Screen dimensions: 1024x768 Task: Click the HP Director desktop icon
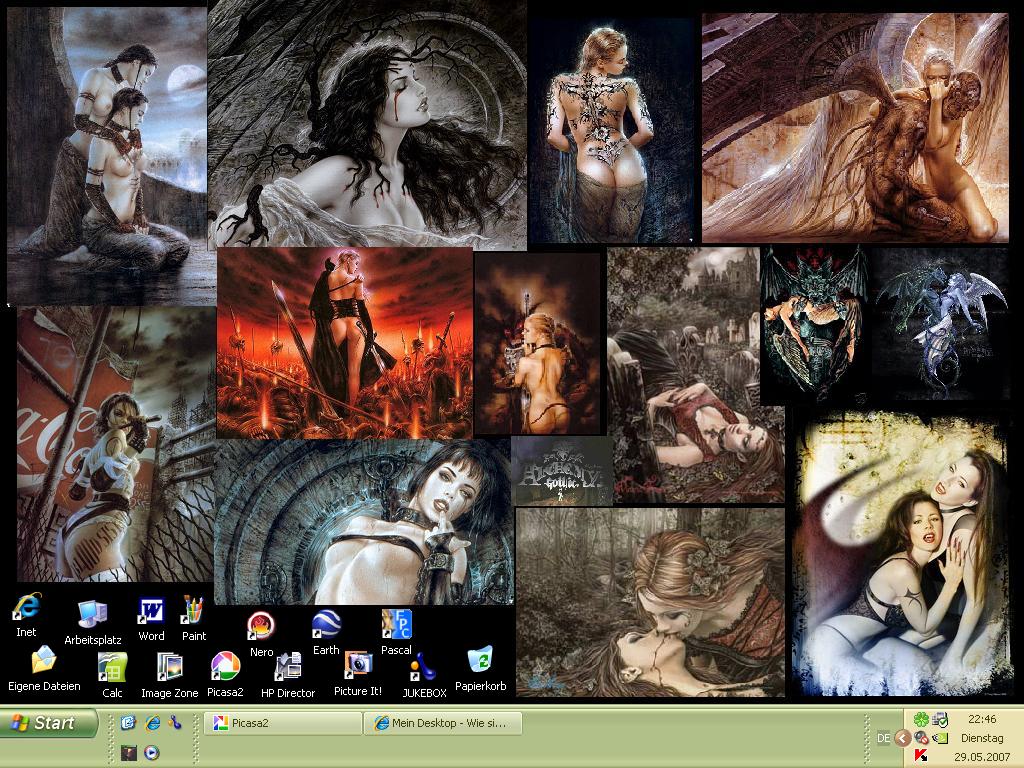coord(288,667)
